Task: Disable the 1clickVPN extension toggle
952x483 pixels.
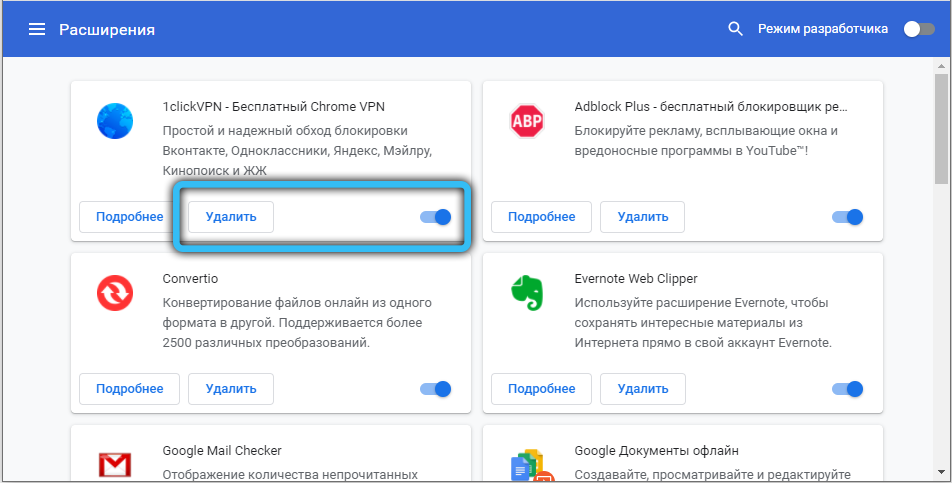Action: [436, 216]
